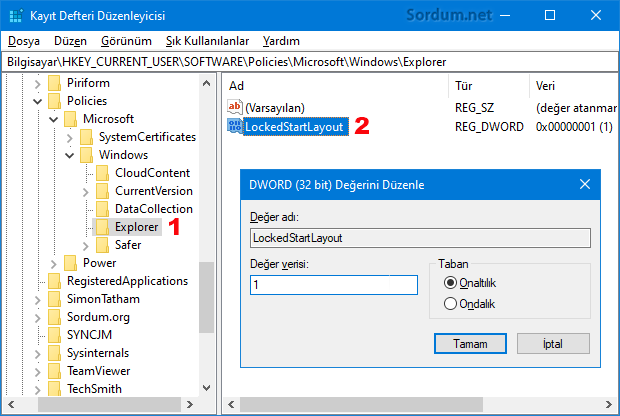This screenshot has width=620, height=416.
Task: Expand the Sysinternals key
Action: [x=38, y=354]
